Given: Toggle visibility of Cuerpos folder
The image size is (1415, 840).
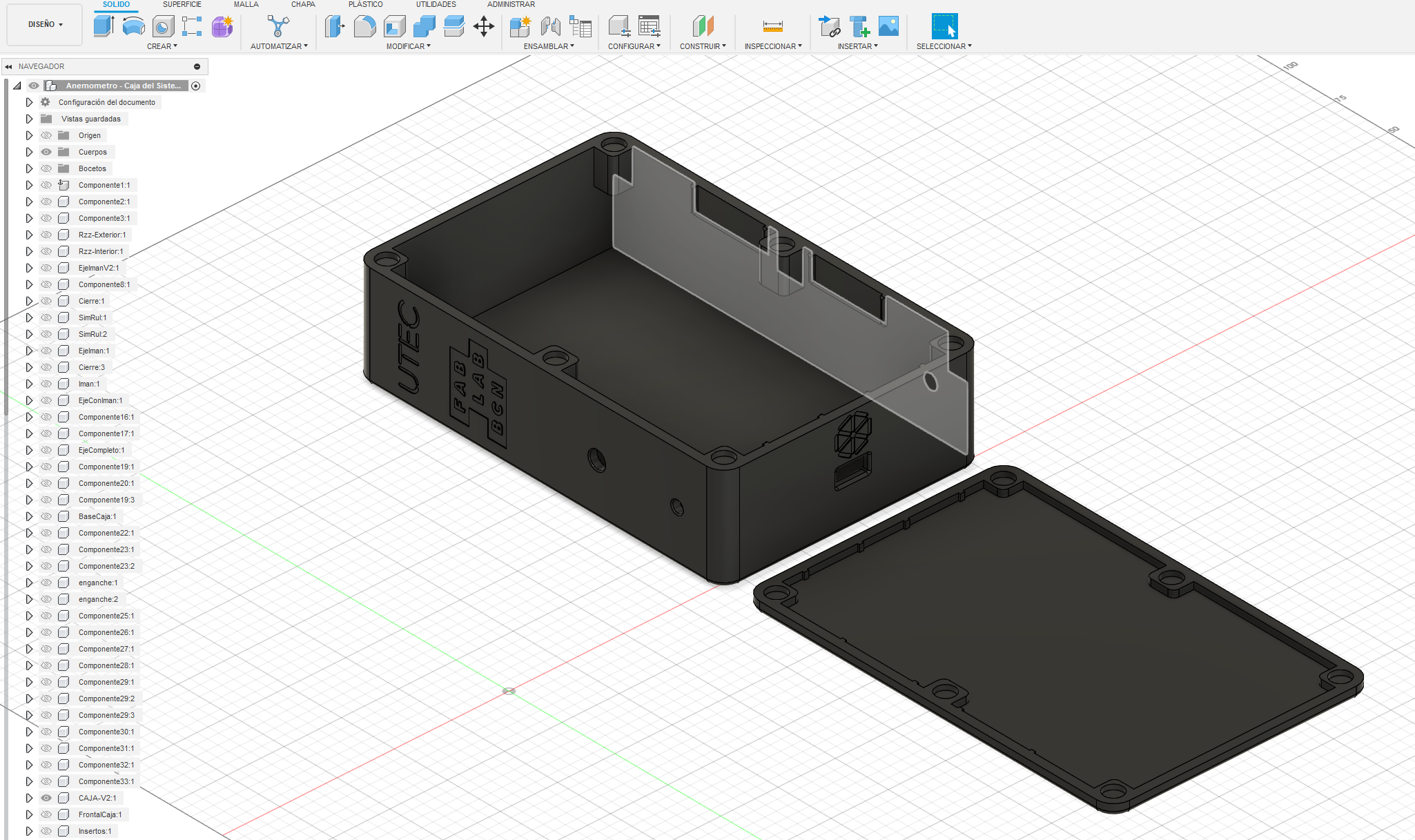Looking at the screenshot, I should (x=46, y=152).
